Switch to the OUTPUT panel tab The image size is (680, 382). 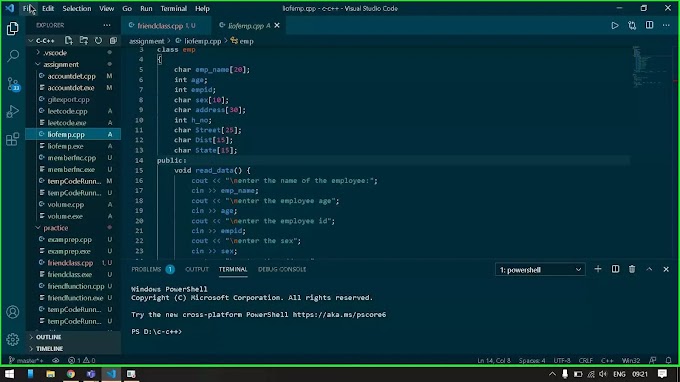click(197, 269)
